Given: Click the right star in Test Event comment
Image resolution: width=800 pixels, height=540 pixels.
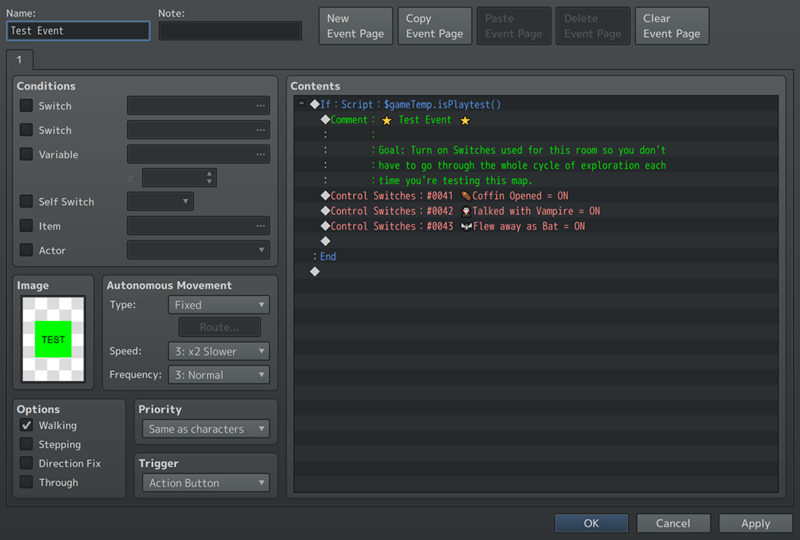Looking at the screenshot, I should coord(464,120).
